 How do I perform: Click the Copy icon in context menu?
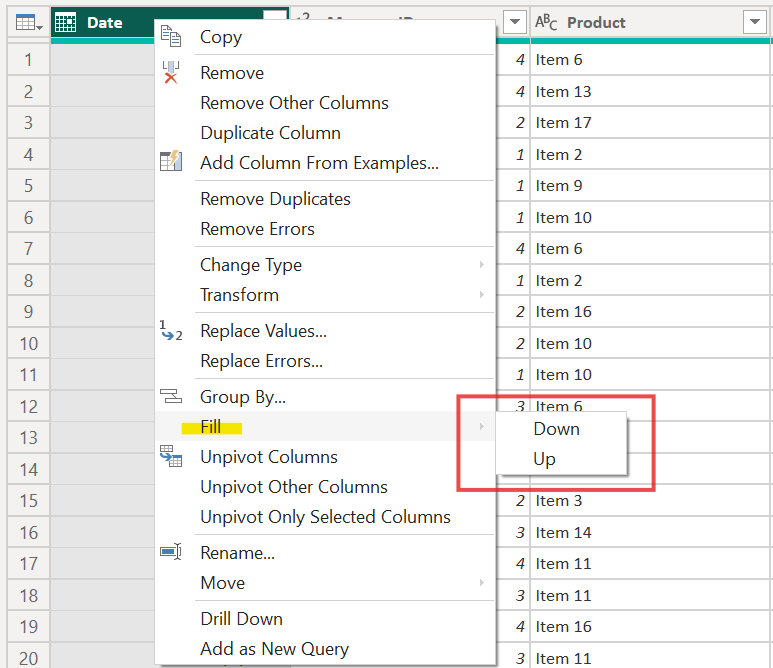[171, 37]
